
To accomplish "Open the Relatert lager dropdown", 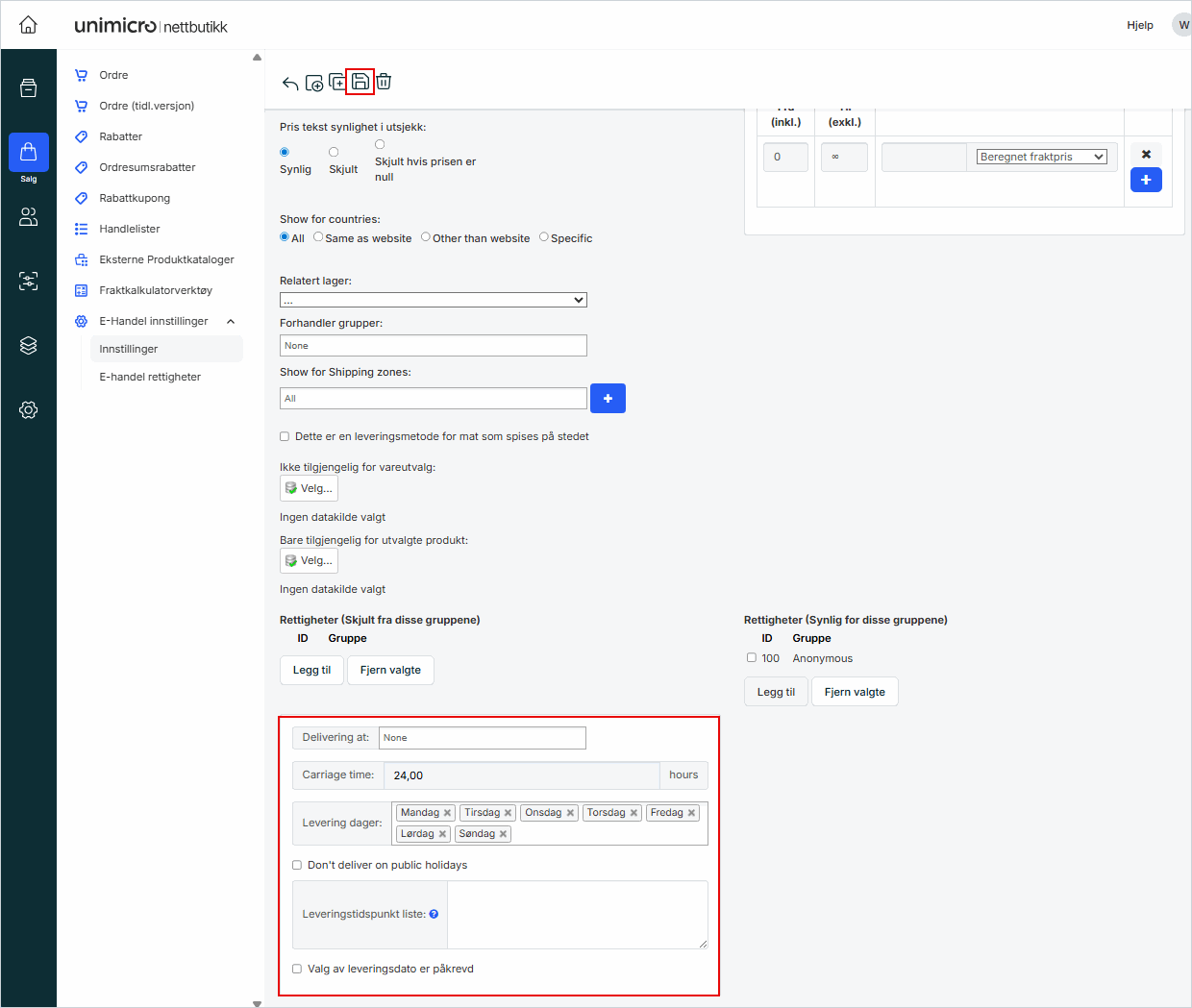I will pos(433,300).
